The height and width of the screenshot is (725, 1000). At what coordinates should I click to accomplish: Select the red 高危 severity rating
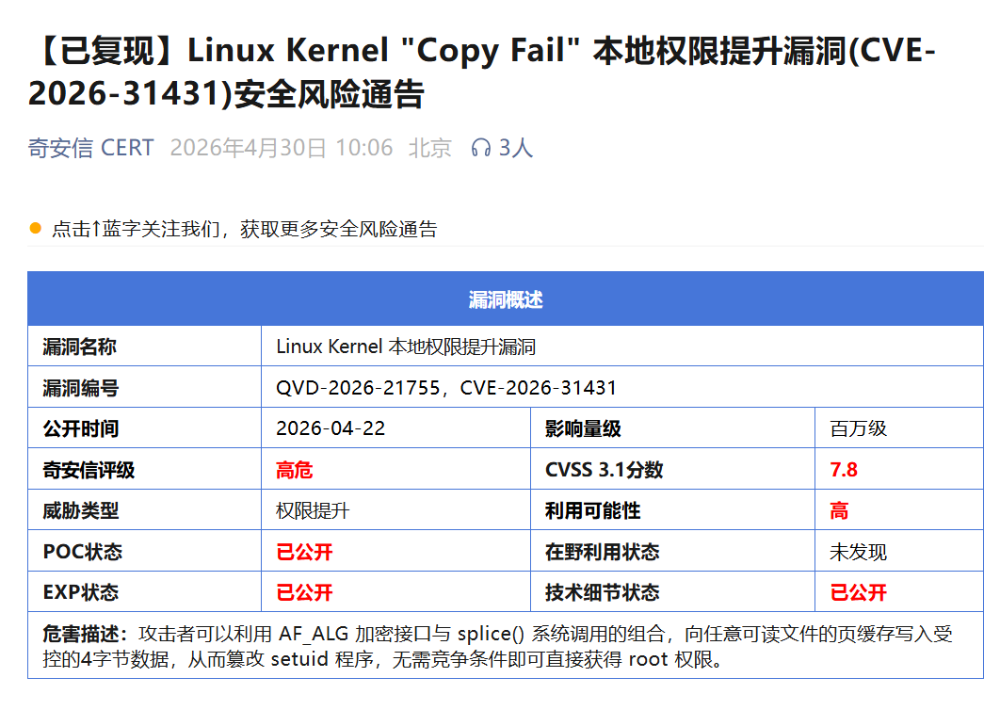pos(293,469)
